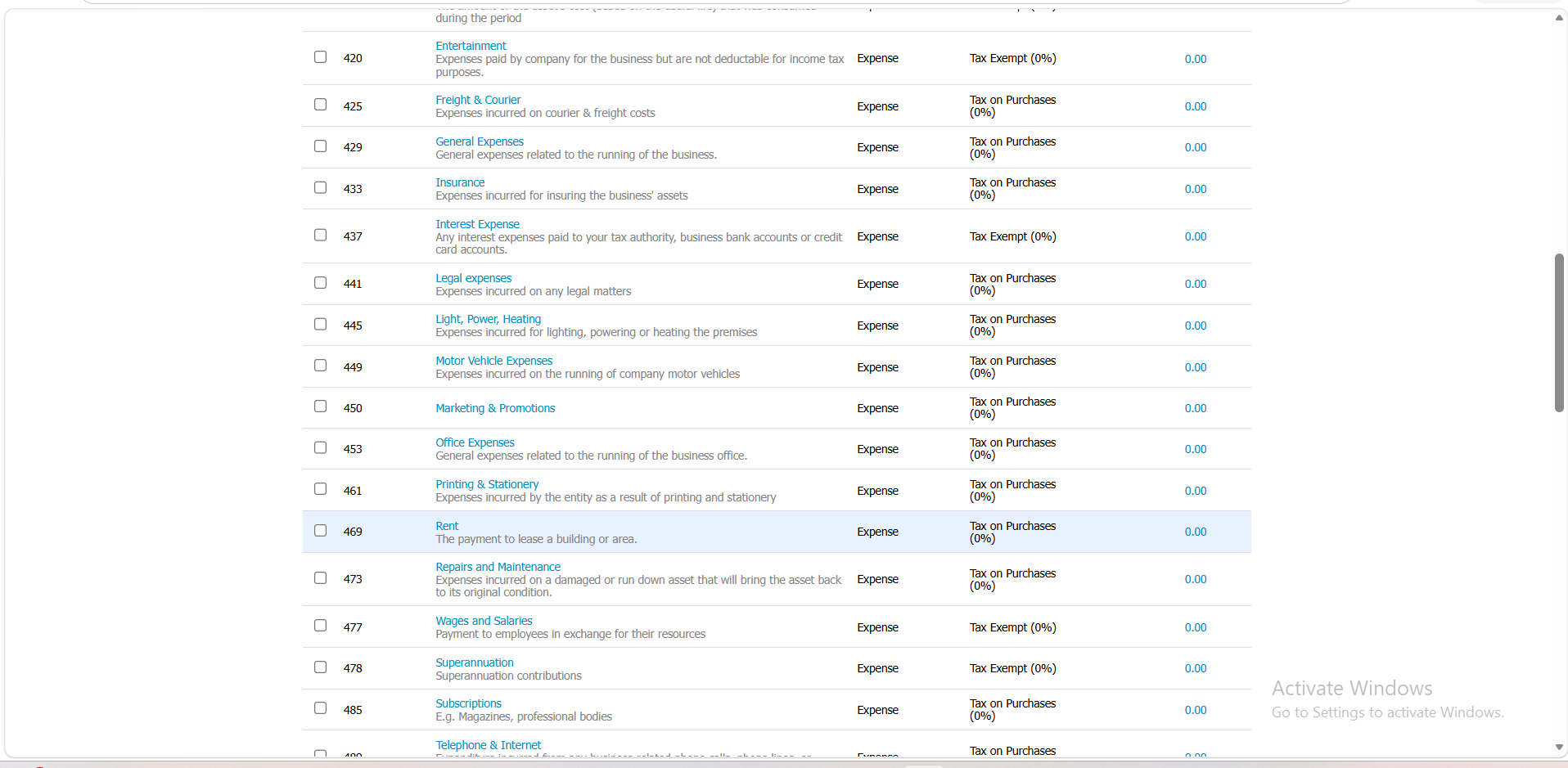Image resolution: width=1568 pixels, height=768 pixels.
Task: Open the Rent account link
Action: [447, 526]
